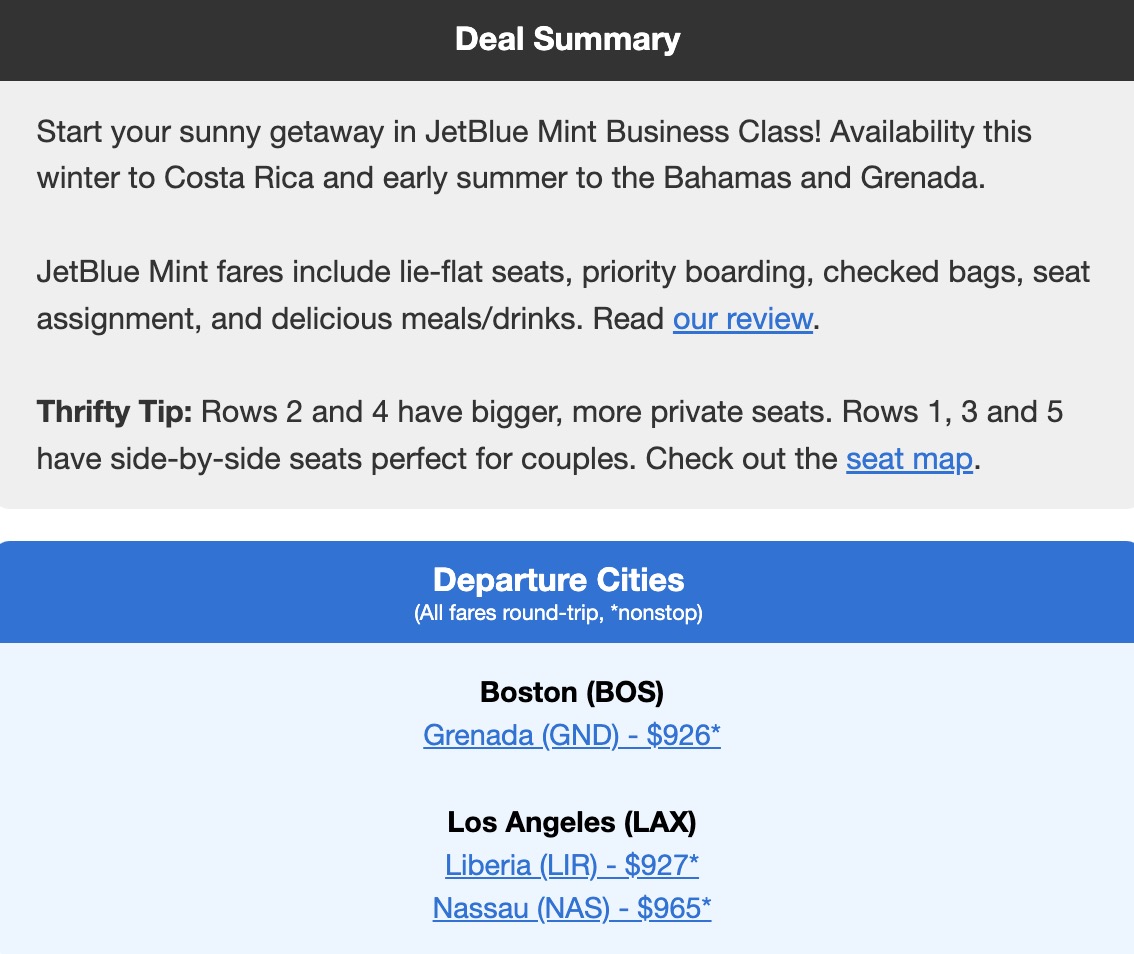Select the "Los Angeles (LAX)" city heading
This screenshot has width=1134, height=954.
point(572,822)
